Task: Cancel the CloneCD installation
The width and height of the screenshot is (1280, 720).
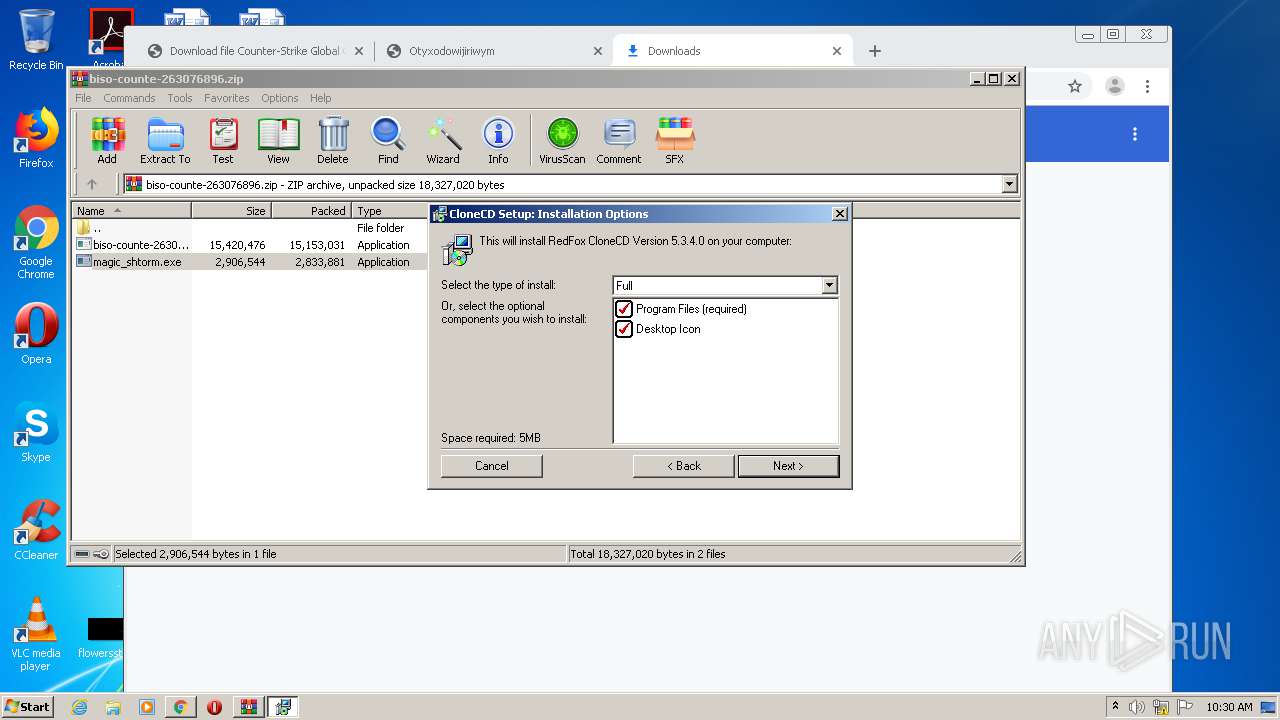Action: [x=492, y=466]
